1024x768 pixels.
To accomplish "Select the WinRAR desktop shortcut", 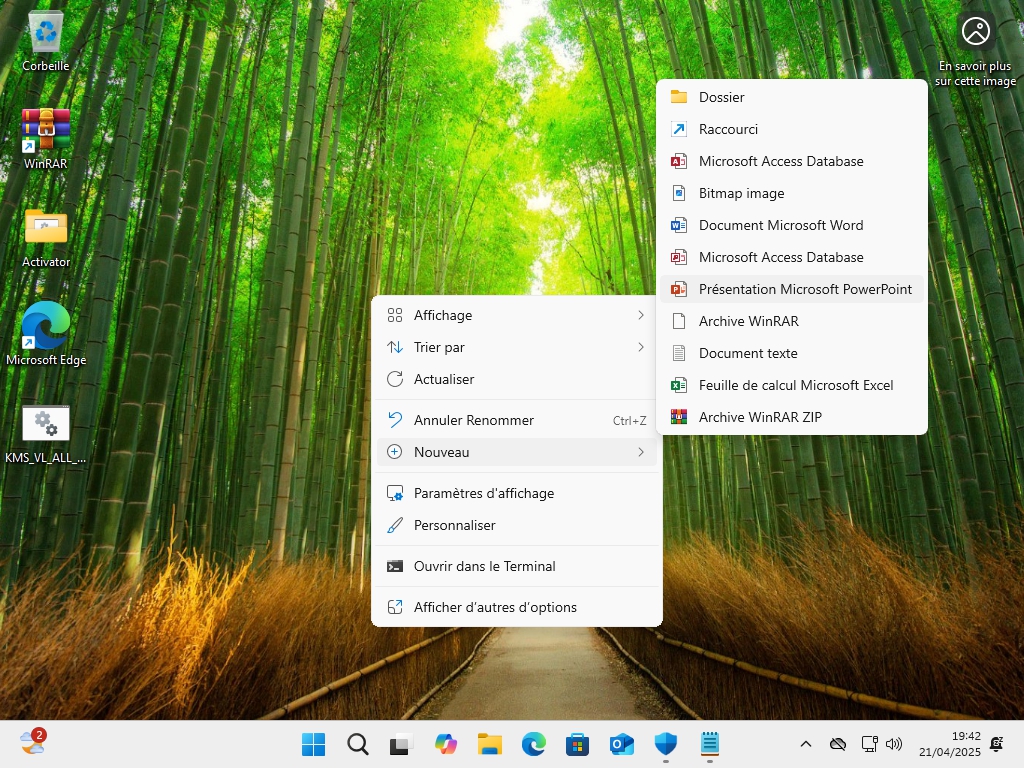I will (46, 131).
